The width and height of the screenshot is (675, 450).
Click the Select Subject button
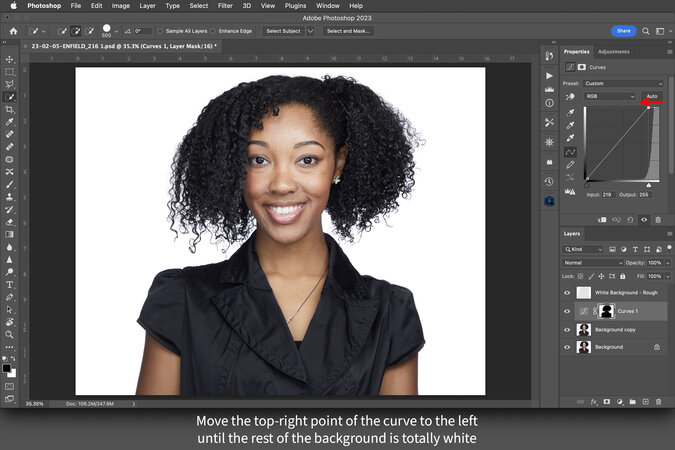pos(283,31)
